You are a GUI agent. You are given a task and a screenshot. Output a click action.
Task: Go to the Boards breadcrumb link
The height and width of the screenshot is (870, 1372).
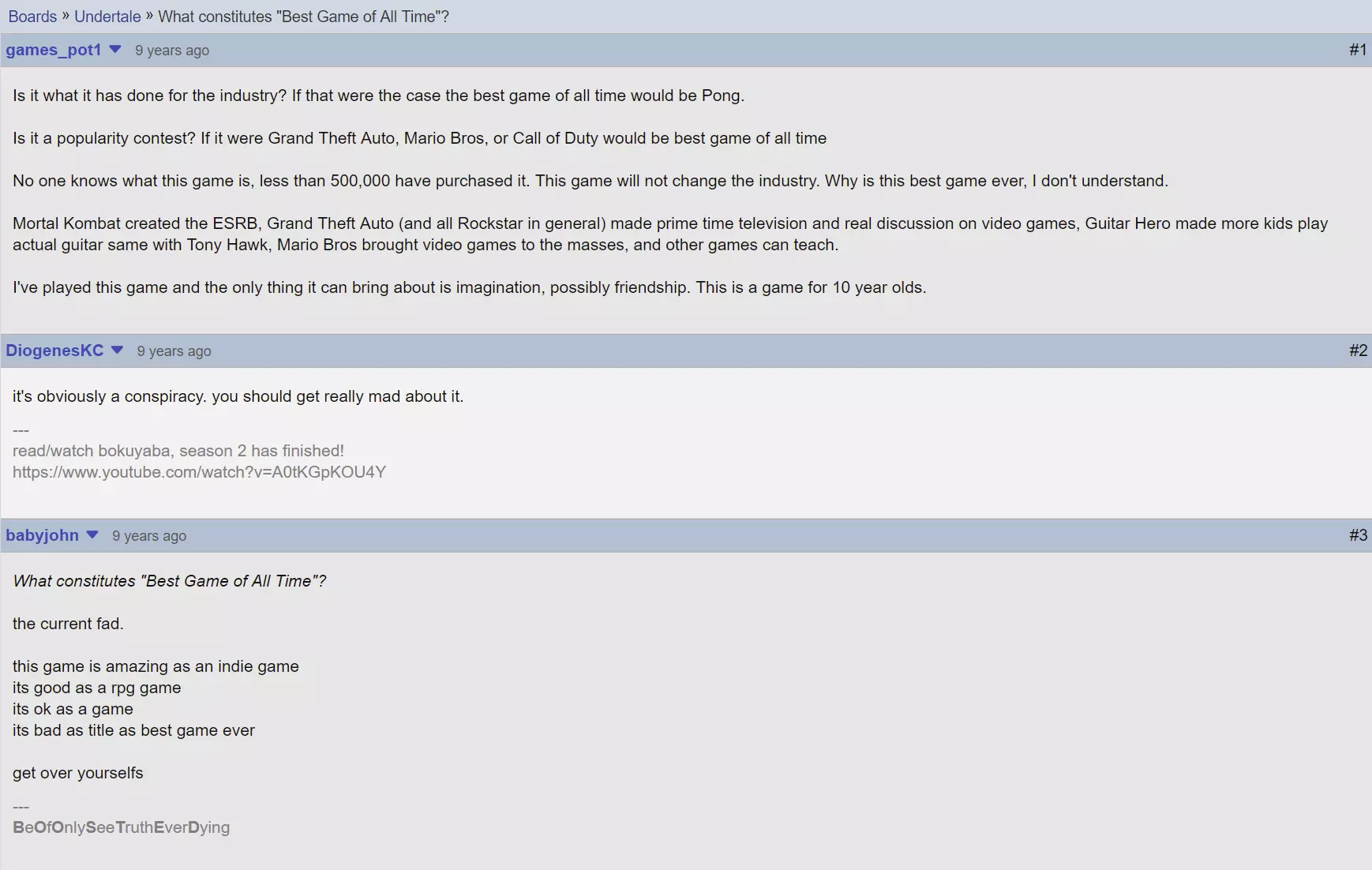tap(32, 17)
